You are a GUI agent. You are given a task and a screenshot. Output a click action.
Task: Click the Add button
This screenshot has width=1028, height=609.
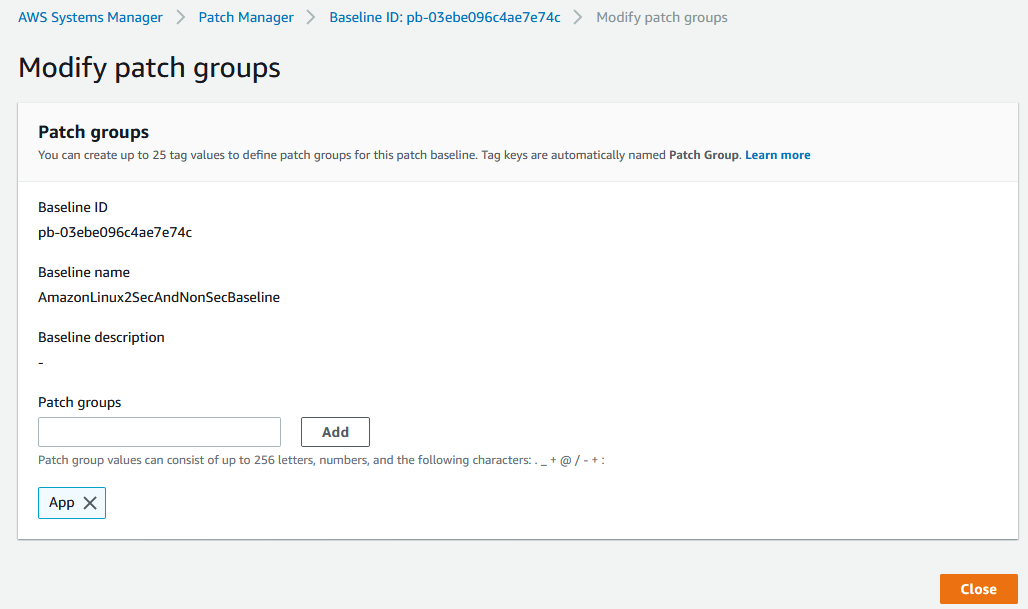[335, 432]
